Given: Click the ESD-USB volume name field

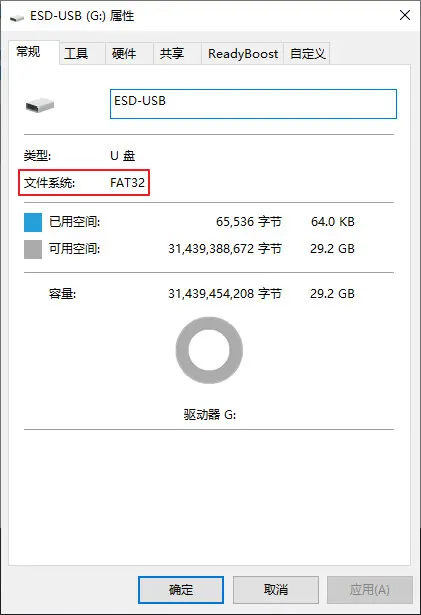Looking at the screenshot, I should 253,104.
